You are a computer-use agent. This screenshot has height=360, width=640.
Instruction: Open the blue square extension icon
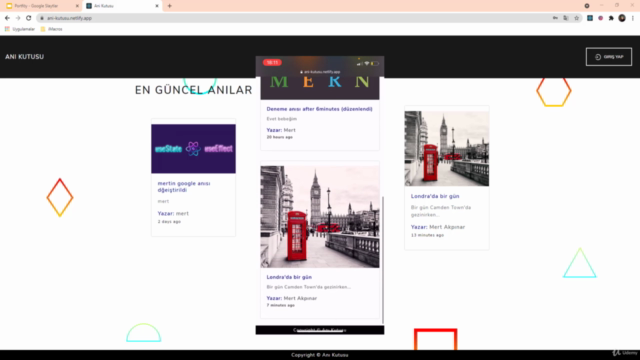(x=590, y=18)
